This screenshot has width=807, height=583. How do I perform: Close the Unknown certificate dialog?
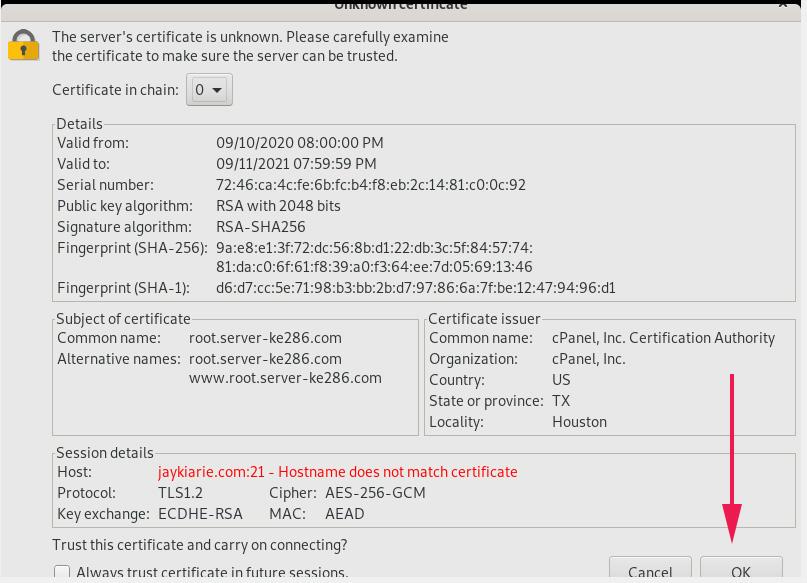783,4
